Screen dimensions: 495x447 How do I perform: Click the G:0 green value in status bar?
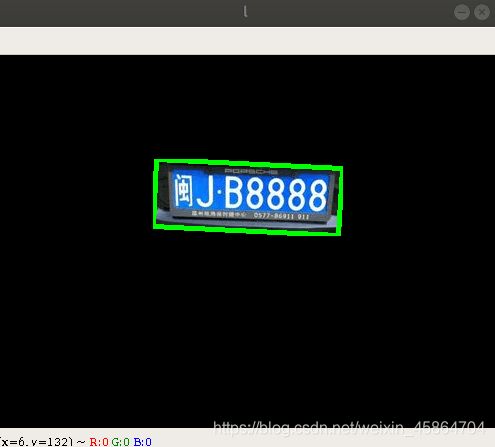(120, 442)
